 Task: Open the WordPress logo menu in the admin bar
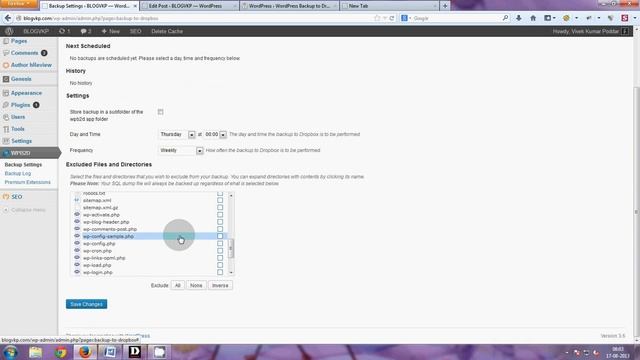click(9, 31)
